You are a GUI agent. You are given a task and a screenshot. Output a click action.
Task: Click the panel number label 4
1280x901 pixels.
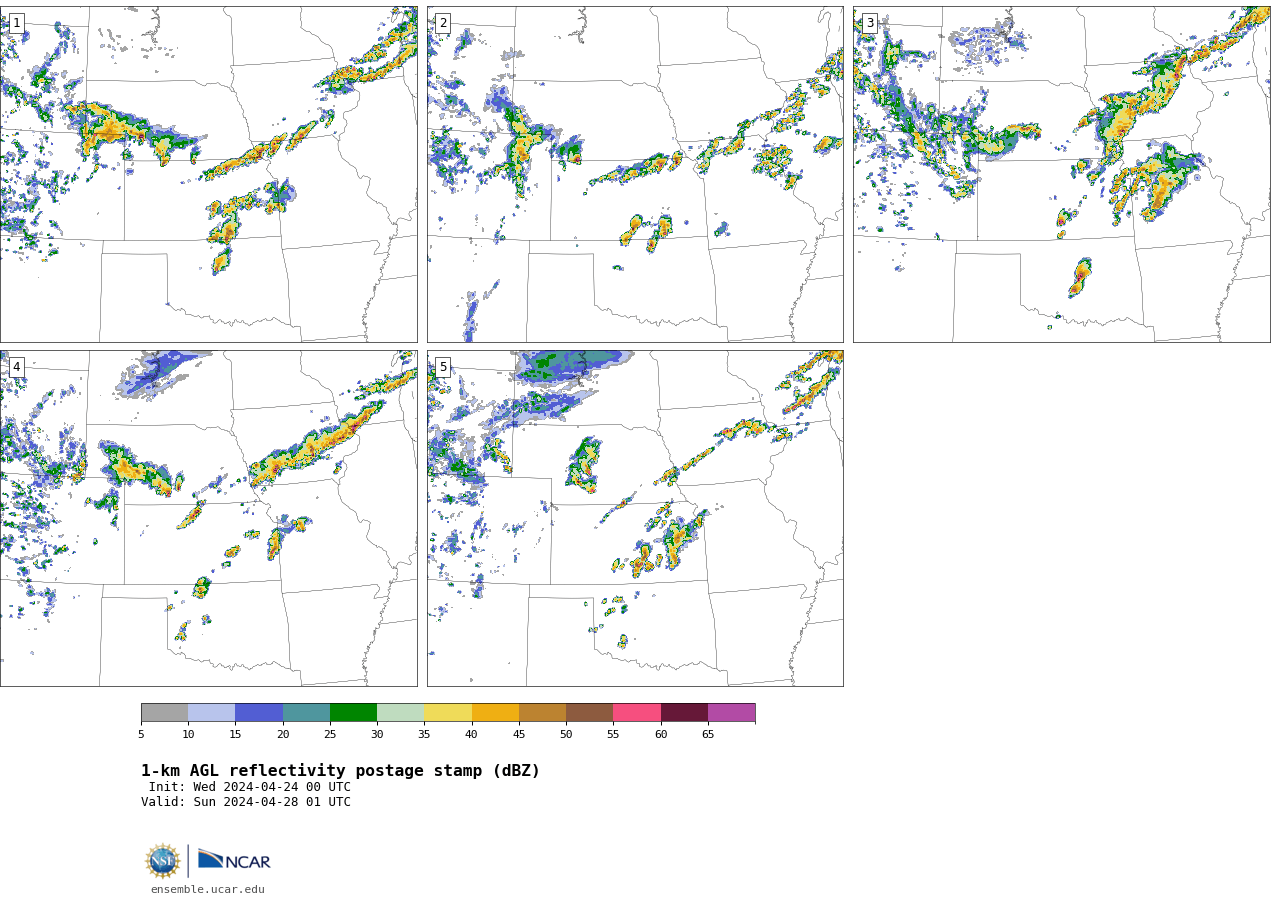[x=16, y=367]
